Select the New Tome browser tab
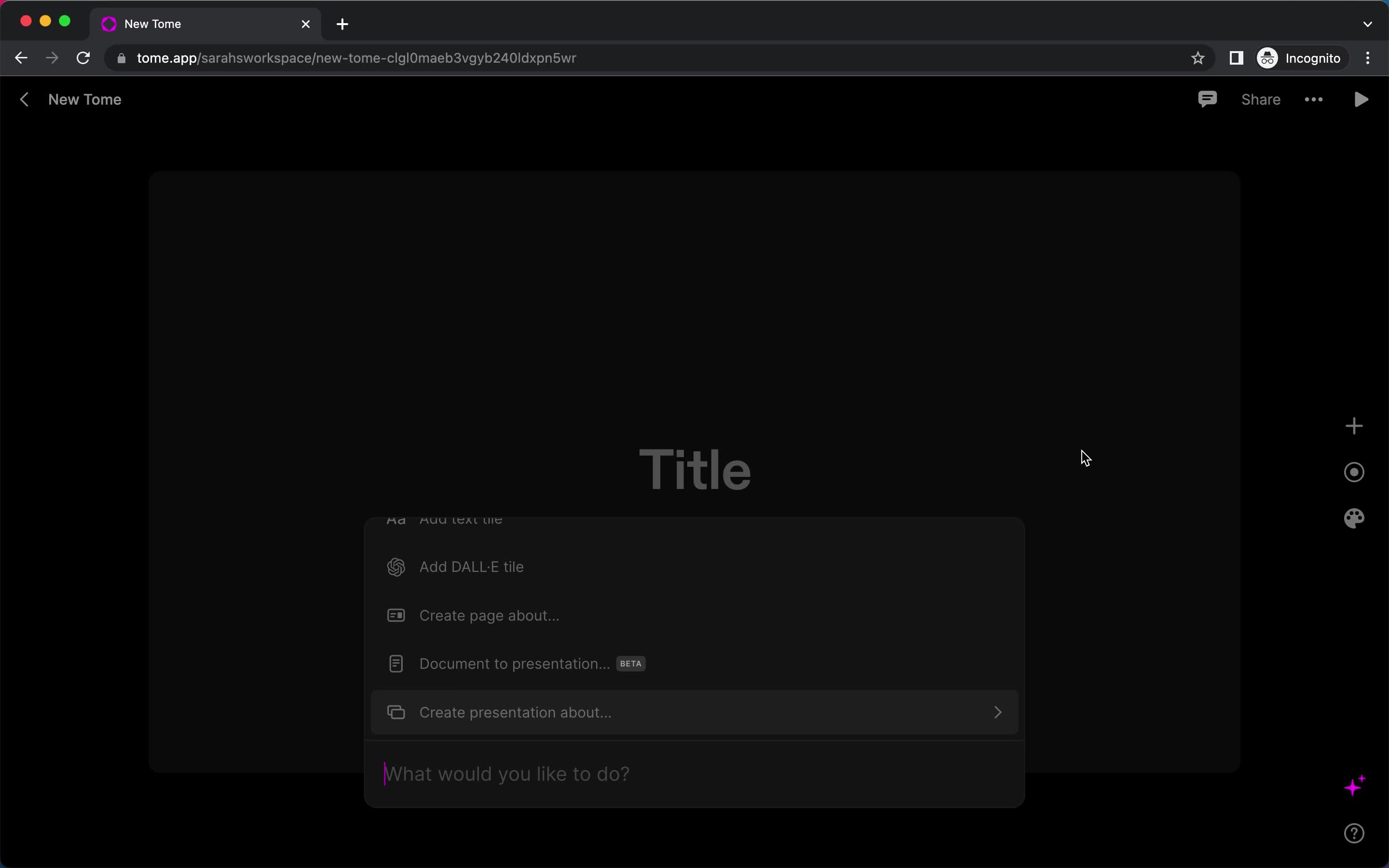 (x=205, y=24)
